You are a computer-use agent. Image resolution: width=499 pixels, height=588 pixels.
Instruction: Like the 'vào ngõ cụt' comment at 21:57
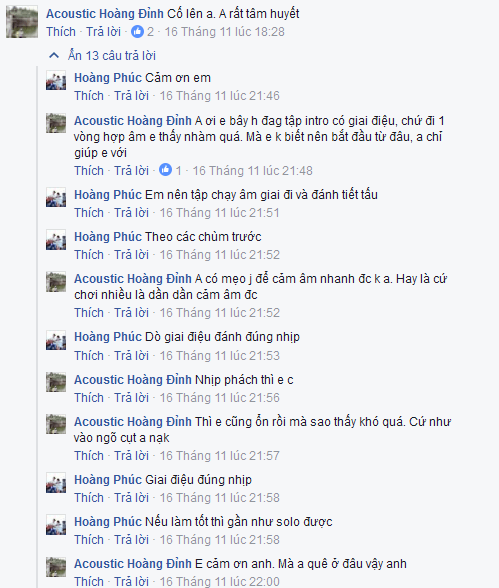coord(89,456)
